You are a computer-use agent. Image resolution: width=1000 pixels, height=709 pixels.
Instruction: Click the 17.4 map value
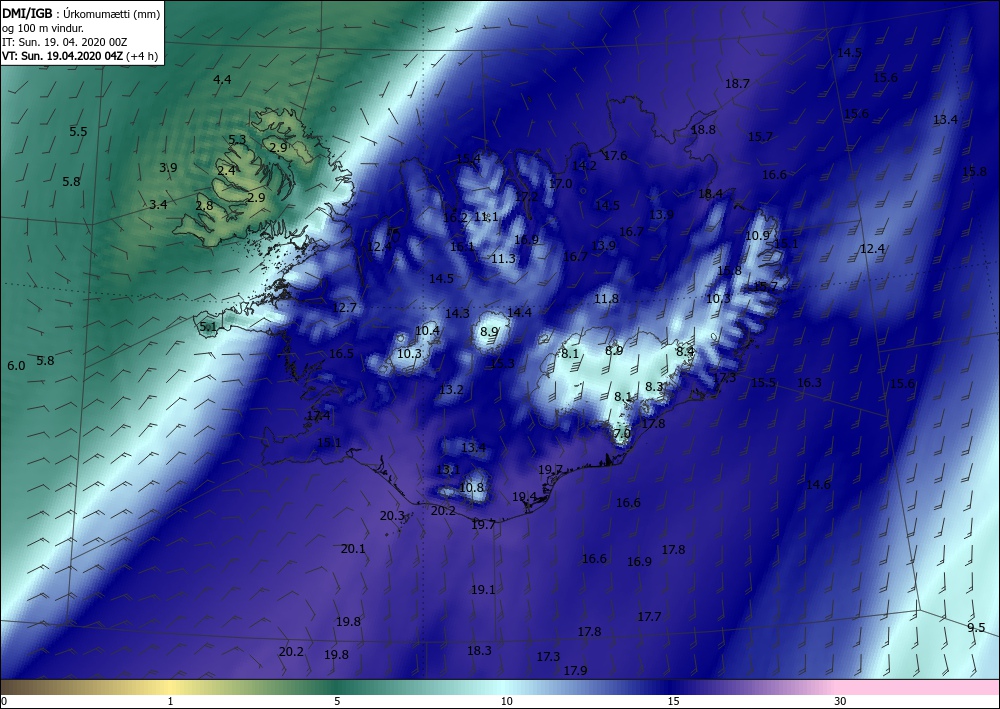point(318,416)
